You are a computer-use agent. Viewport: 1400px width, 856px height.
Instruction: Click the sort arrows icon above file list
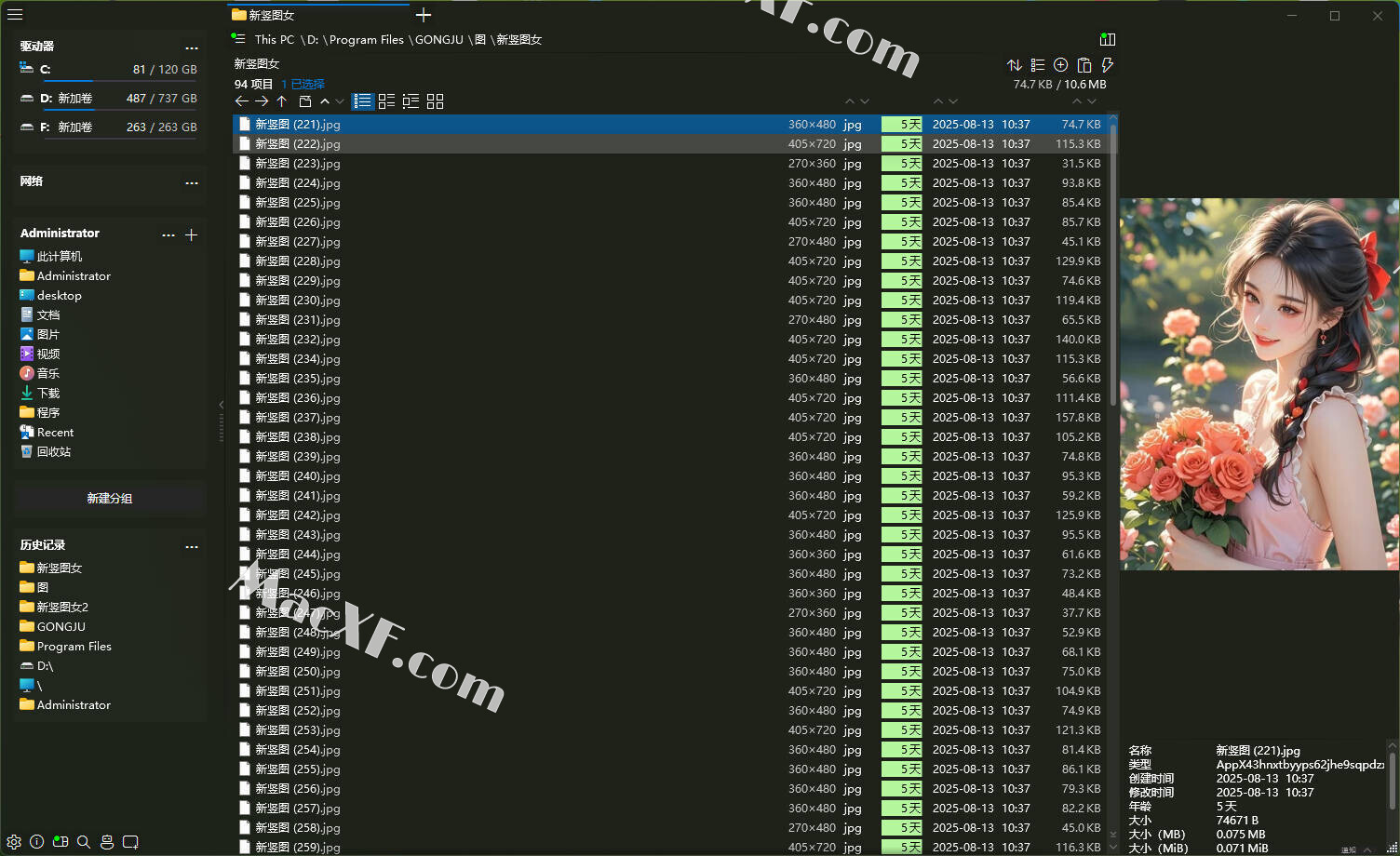click(x=1015, y=65)
